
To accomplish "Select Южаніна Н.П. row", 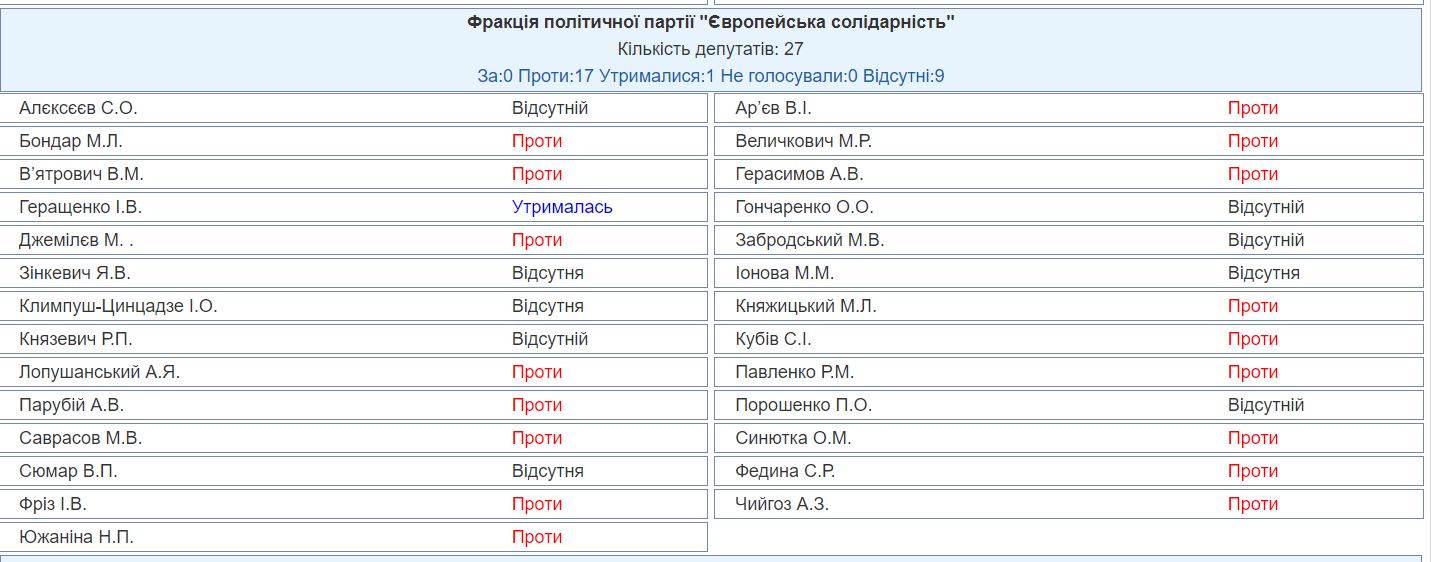I will click(354, 537).
